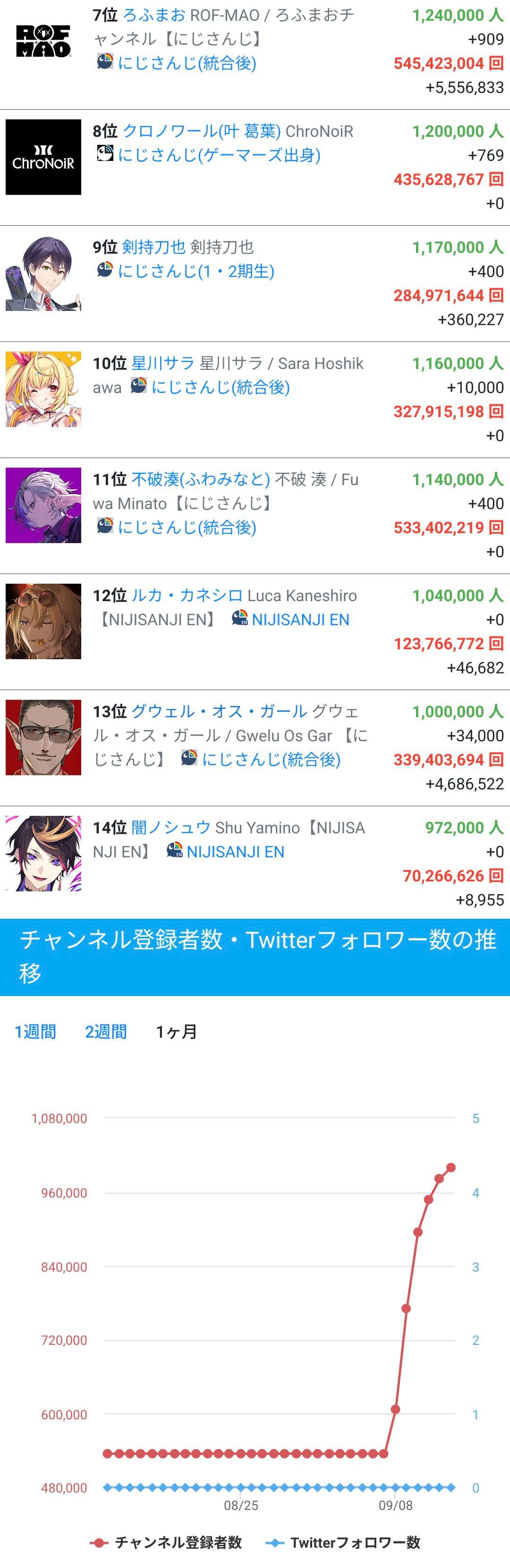
Task: Click the group icon in the ろふまお row
Action: tap(105, 61)
